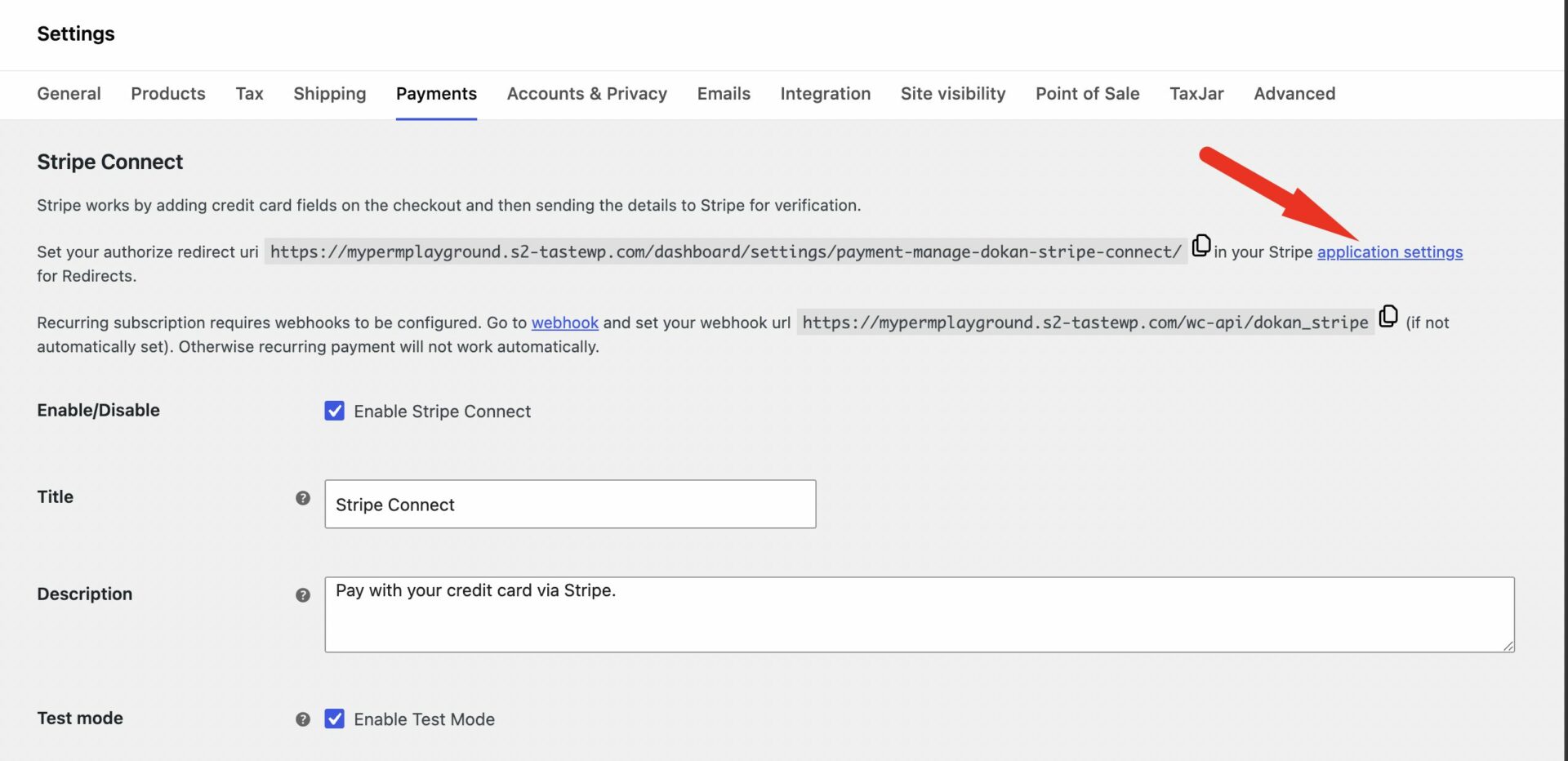Show help tooltip for Test mode
1568x761 pixels.
point(303,719)
